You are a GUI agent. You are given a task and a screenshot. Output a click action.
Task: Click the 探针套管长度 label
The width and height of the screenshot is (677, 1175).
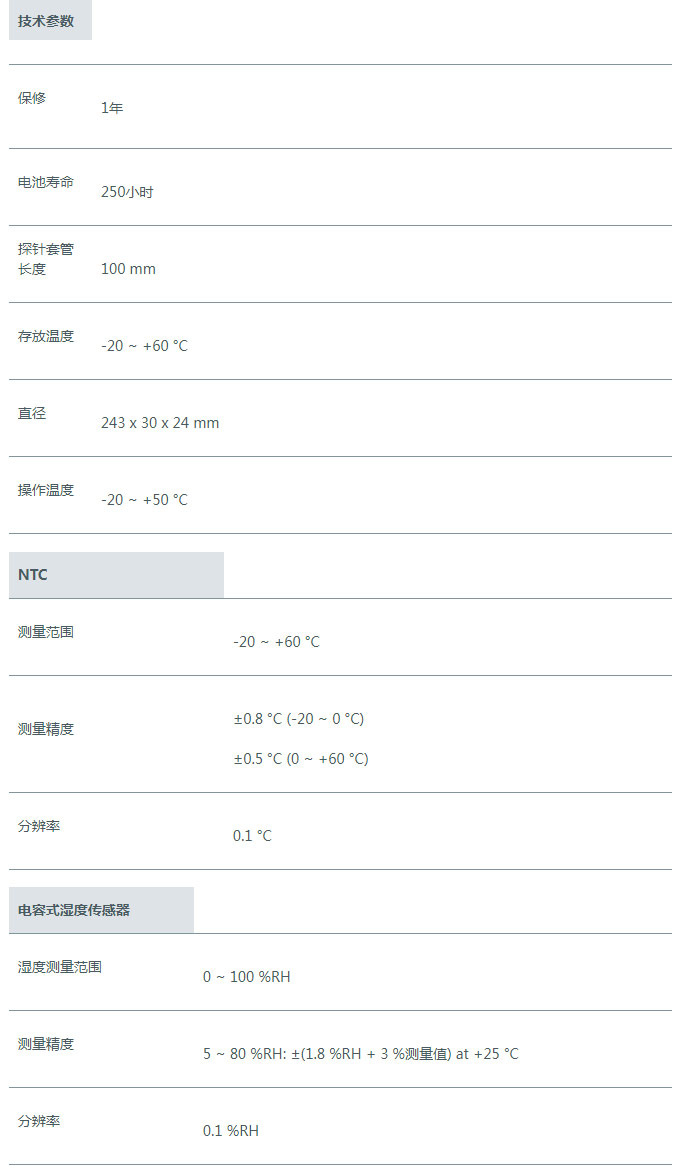click(46, 259)
